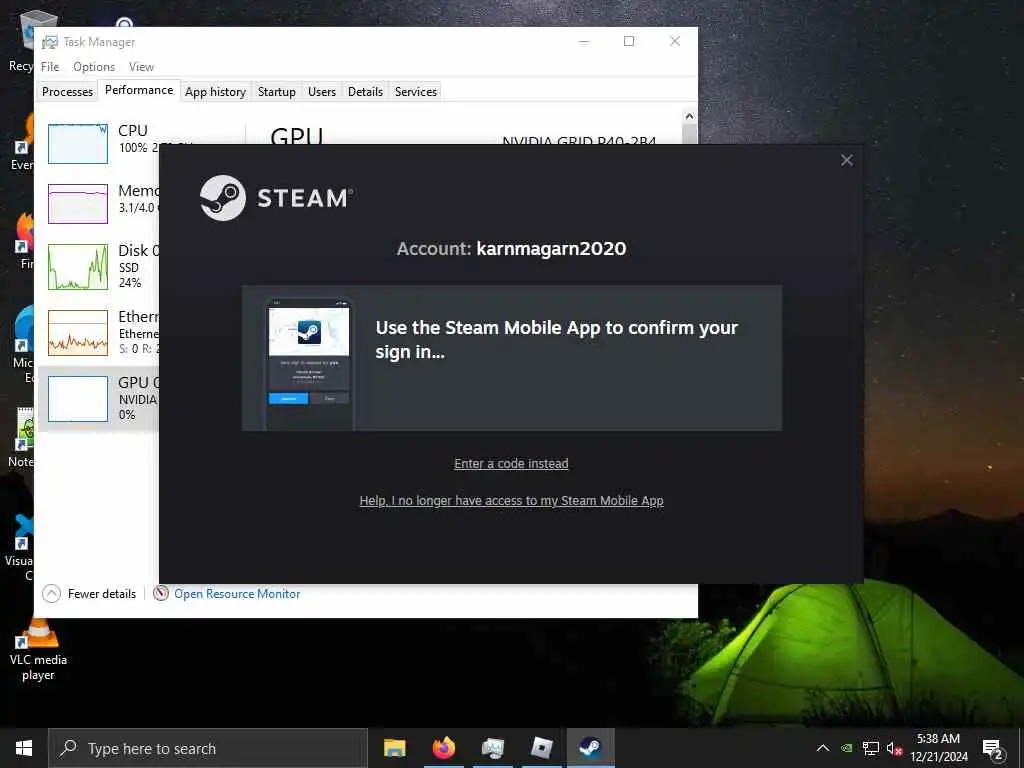The width and height of the screenshot is (1024, 768).
Task: Click the Resource Monitor gauge icon
Action: [161, 593]
